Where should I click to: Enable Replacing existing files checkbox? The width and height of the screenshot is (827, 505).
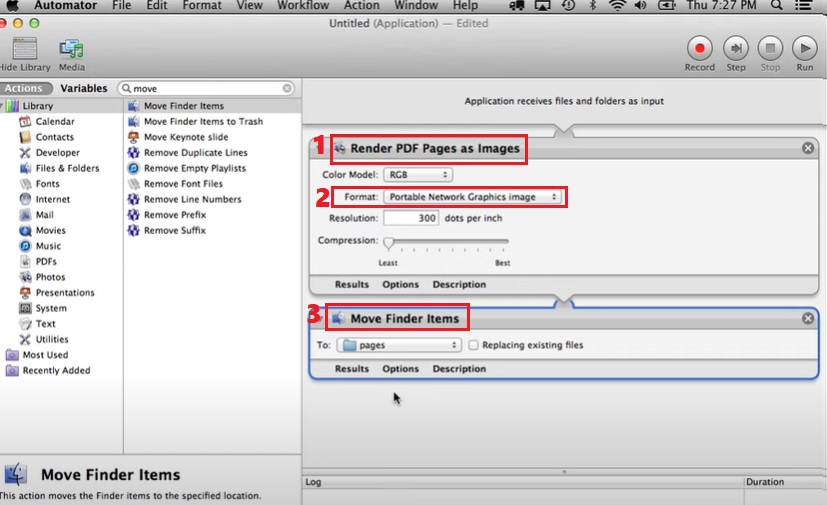473,345
